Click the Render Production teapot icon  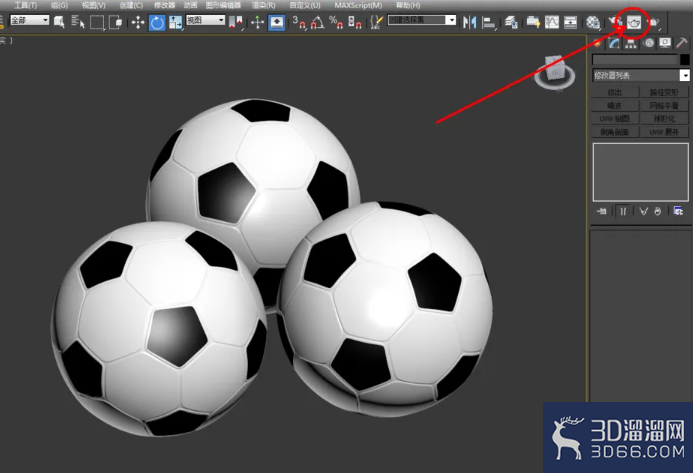point(654,22)
